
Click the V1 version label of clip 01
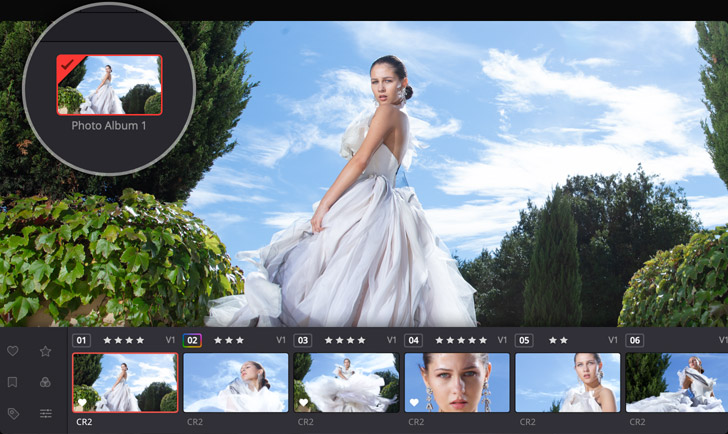(170, 340)
